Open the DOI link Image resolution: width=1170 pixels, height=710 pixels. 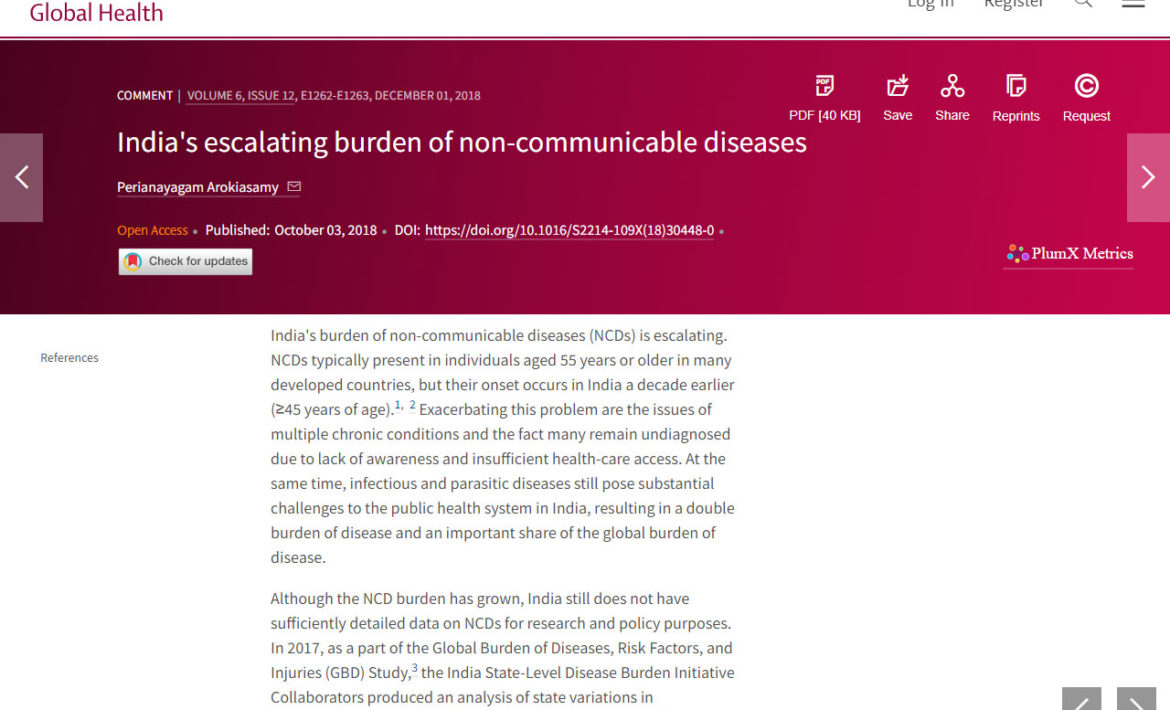point(569,230)
